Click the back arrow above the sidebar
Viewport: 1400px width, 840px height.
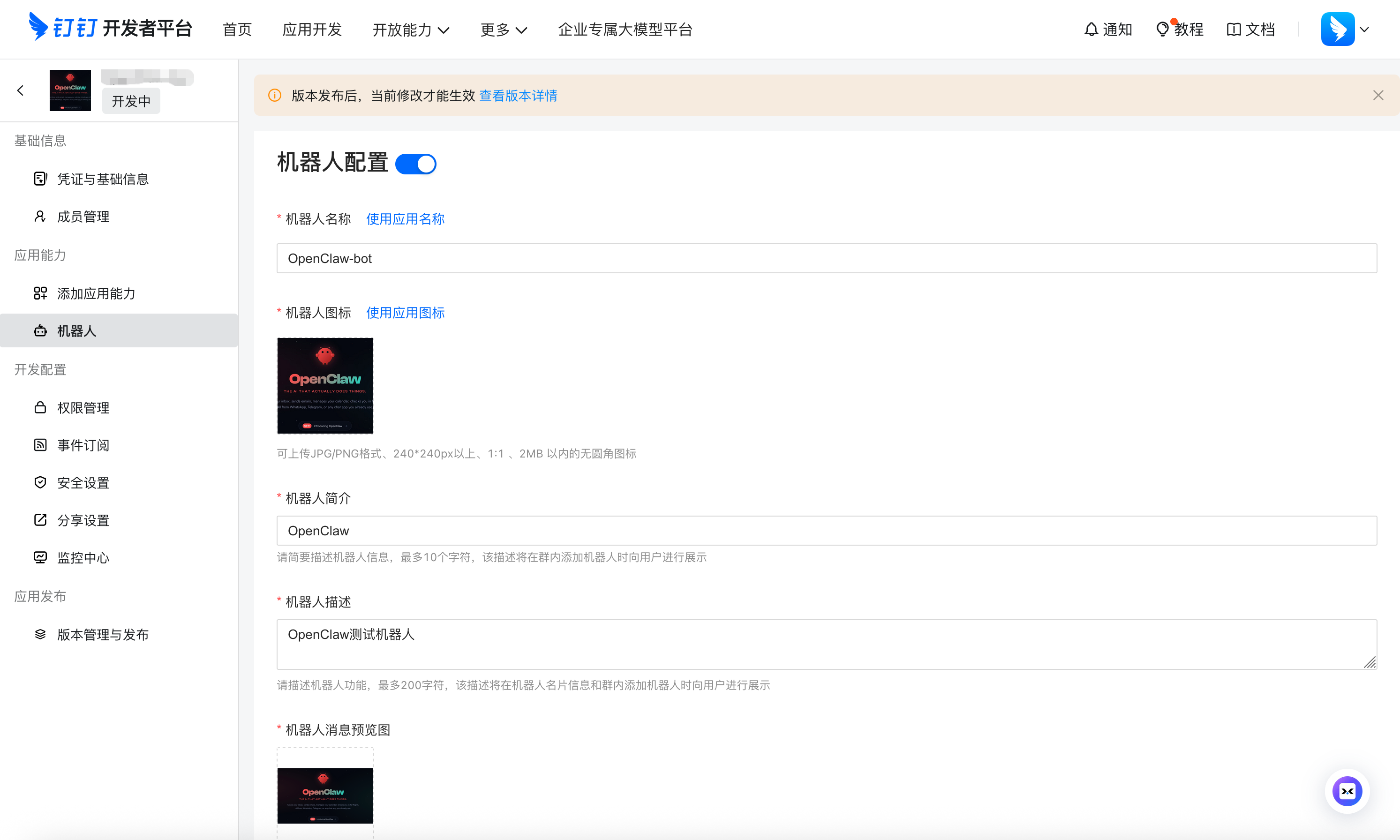20,90
